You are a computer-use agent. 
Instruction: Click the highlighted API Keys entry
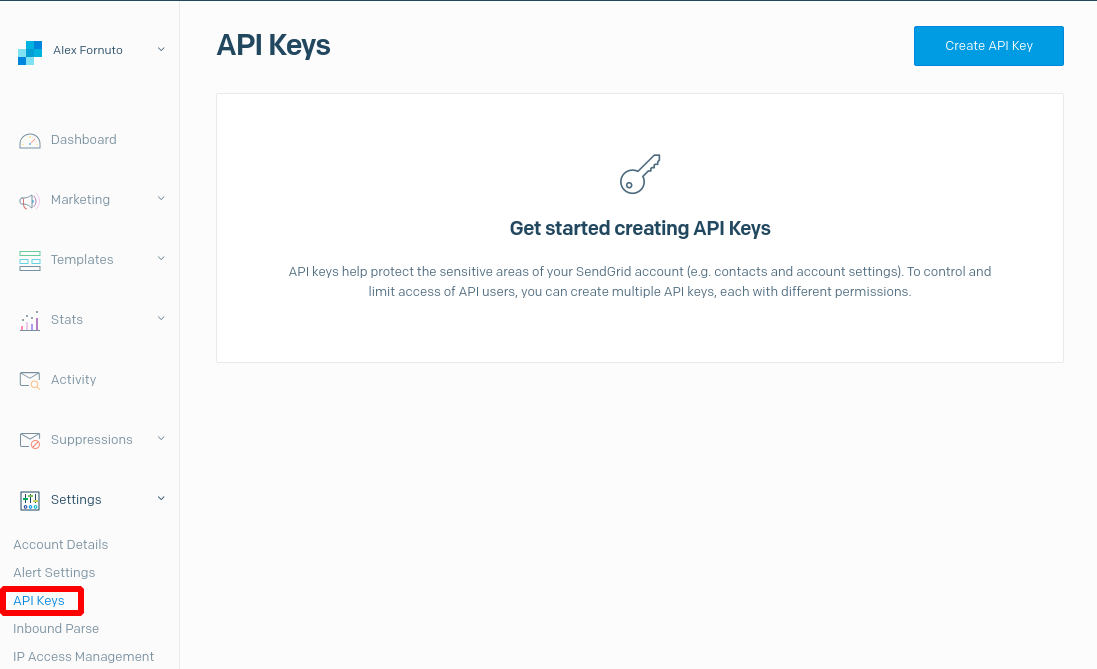tap(39, 600)
